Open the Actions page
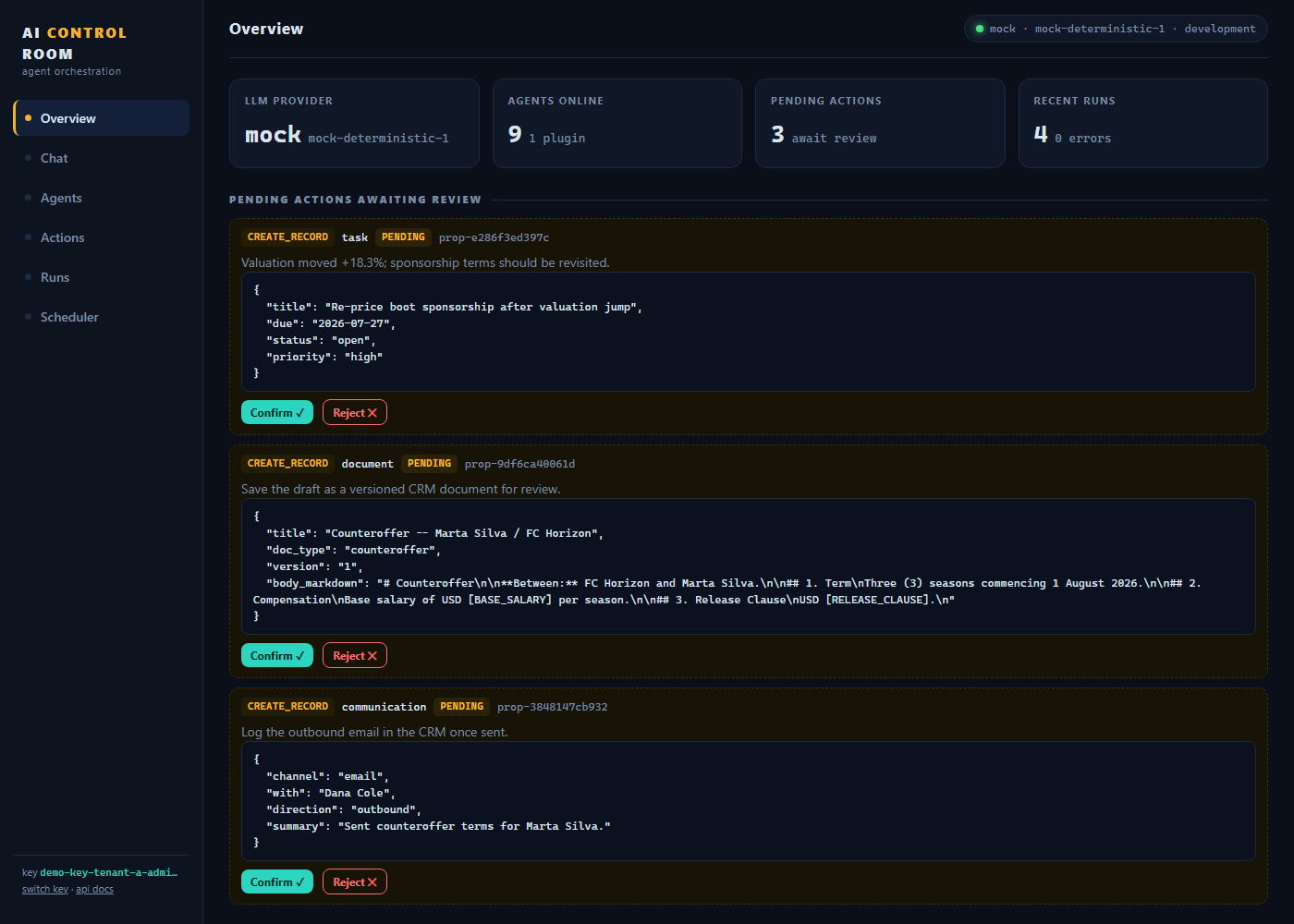This screenshot has height=924, width=1294. click(x=102, y=237)
